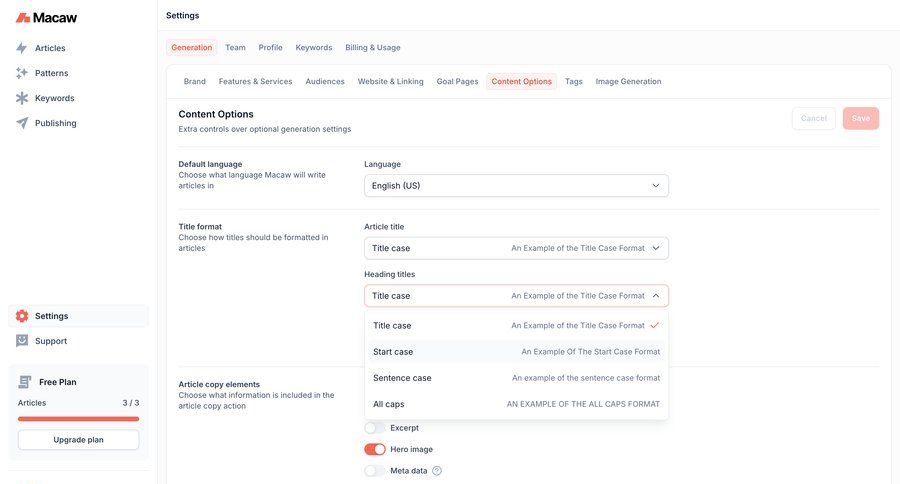Enable the Meta data toggle
The height and width of the screenshot is (484, 900).
[375, 471]
